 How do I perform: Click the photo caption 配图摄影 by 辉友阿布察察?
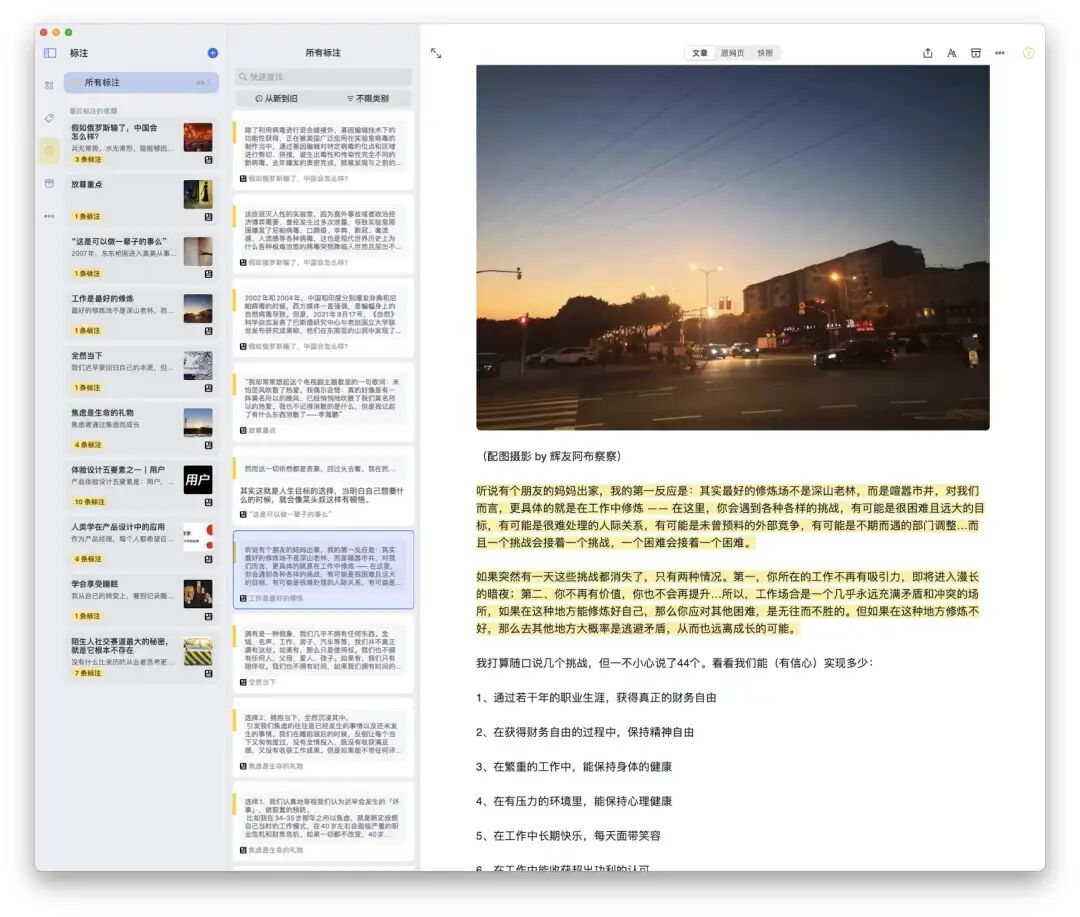coord(550,456)
